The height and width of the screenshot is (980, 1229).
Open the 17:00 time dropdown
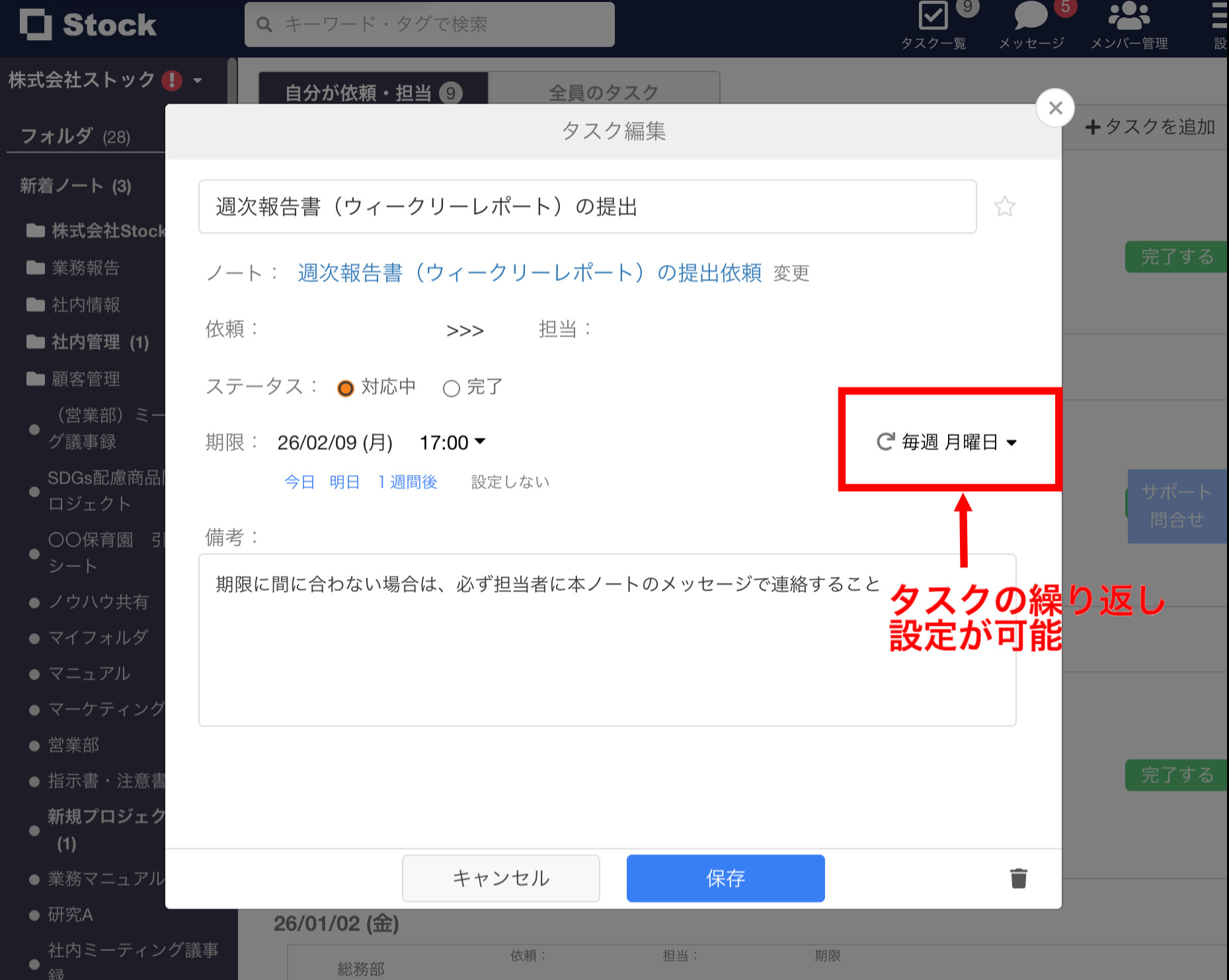tap(452, 442)
